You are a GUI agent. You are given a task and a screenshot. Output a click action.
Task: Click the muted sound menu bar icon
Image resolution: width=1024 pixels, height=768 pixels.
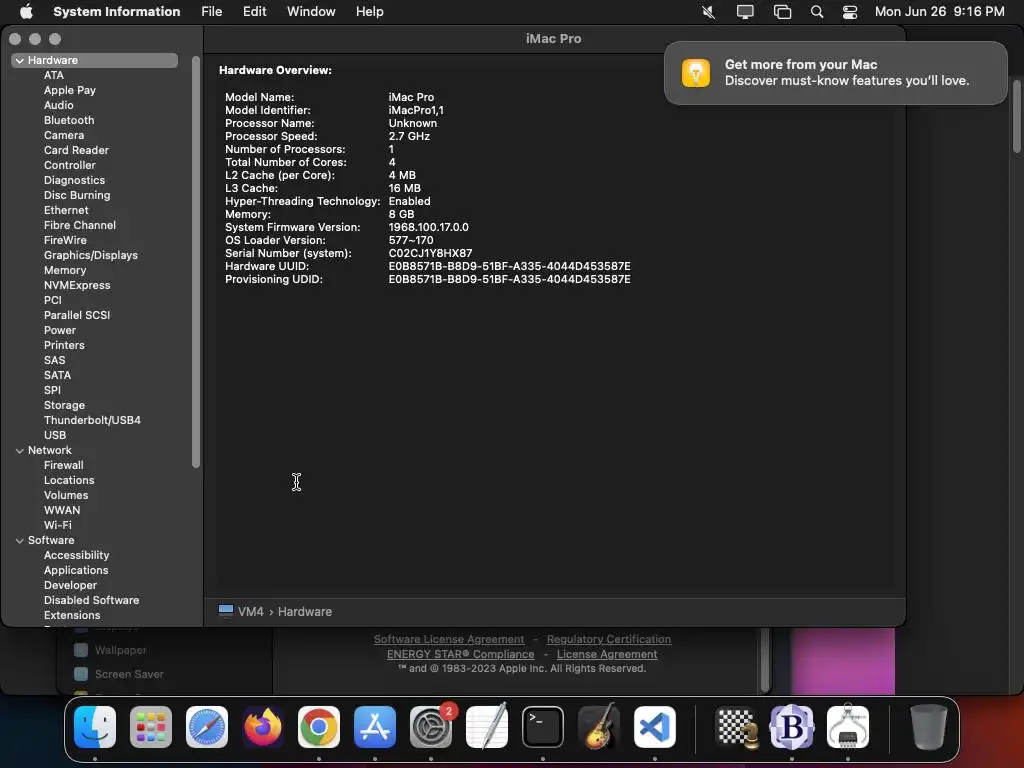click(709, 12)
